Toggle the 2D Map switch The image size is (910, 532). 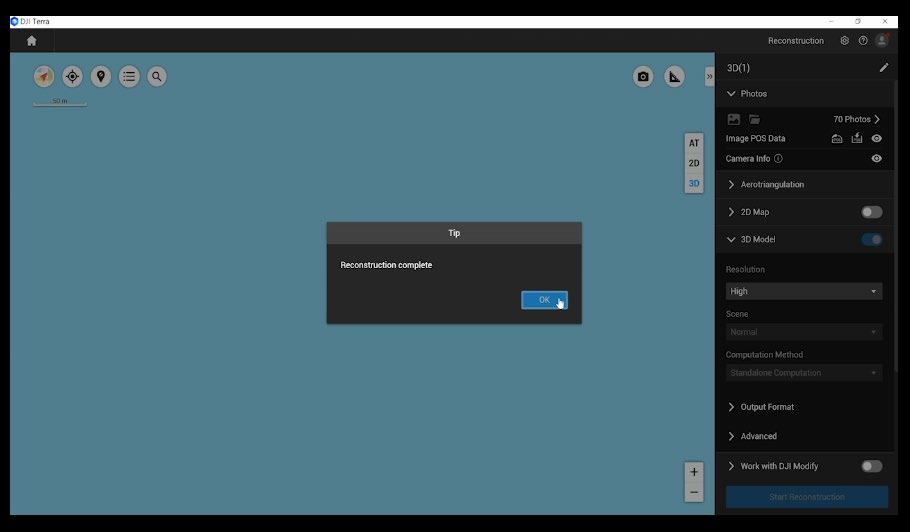coord(871,212)
